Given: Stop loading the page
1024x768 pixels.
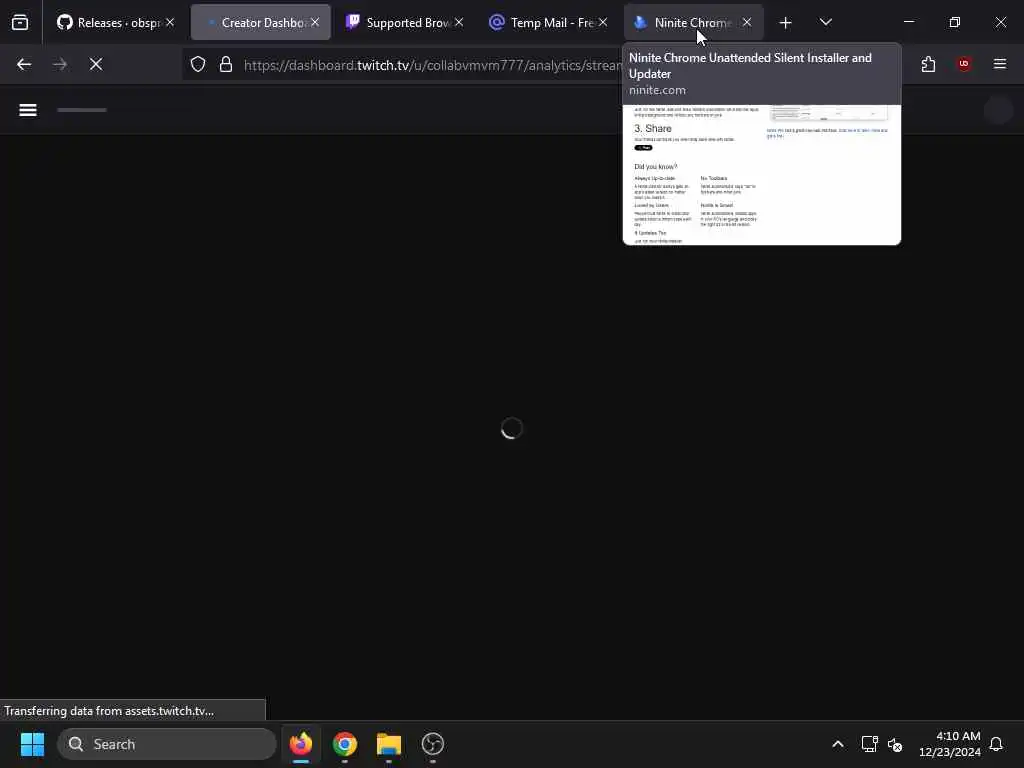Looking at the screenshot, I should click(96, 64).
